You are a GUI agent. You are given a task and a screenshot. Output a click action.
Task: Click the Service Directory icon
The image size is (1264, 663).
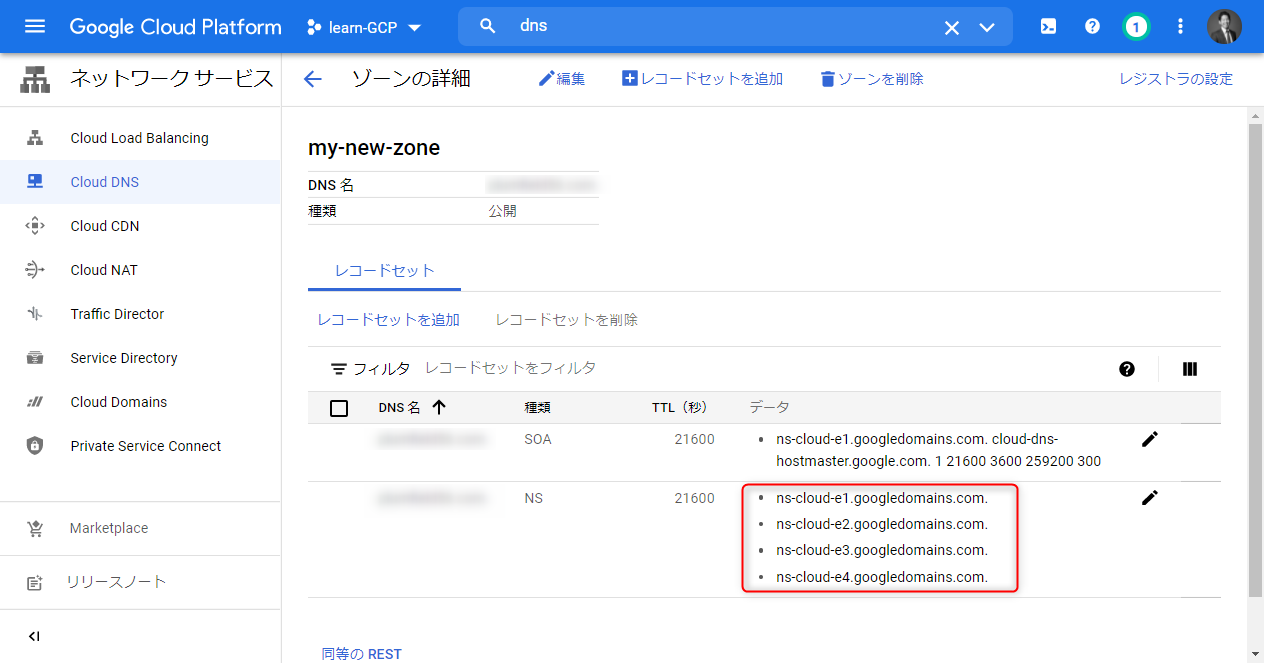pos(35,358)
